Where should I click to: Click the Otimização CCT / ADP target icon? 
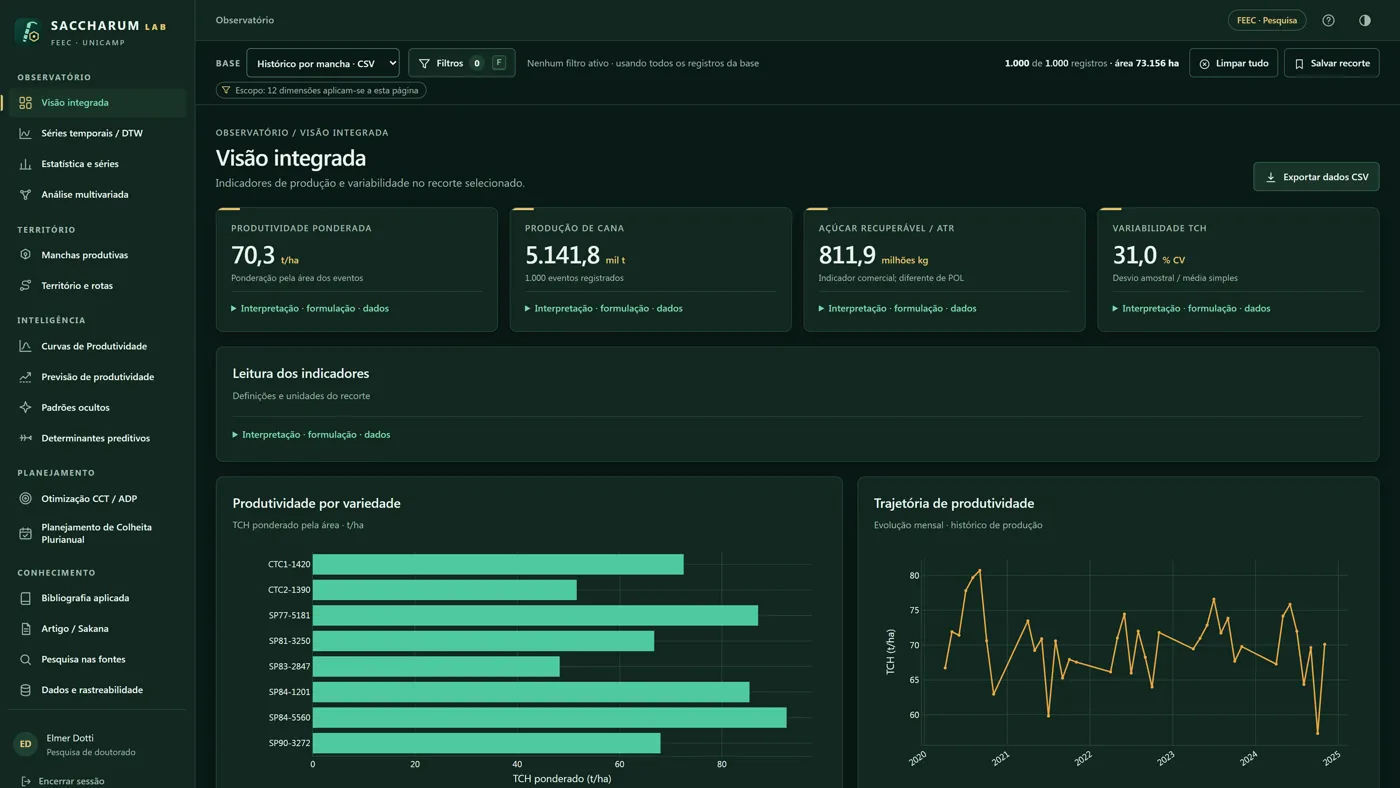(25, 498)
